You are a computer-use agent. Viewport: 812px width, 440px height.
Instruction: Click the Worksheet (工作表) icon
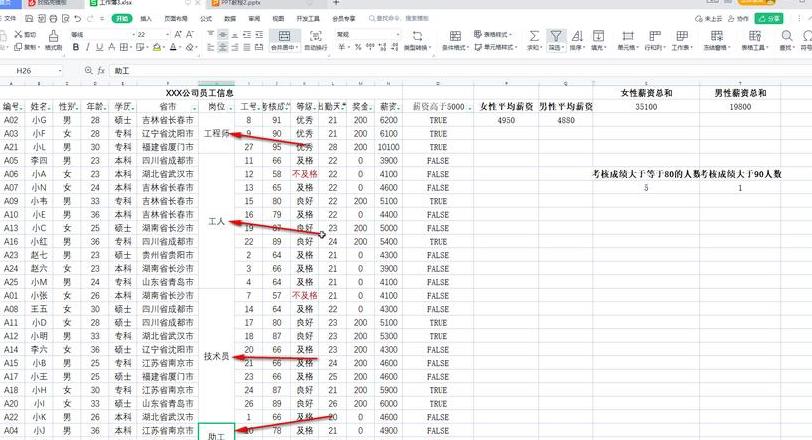(682, 36)
